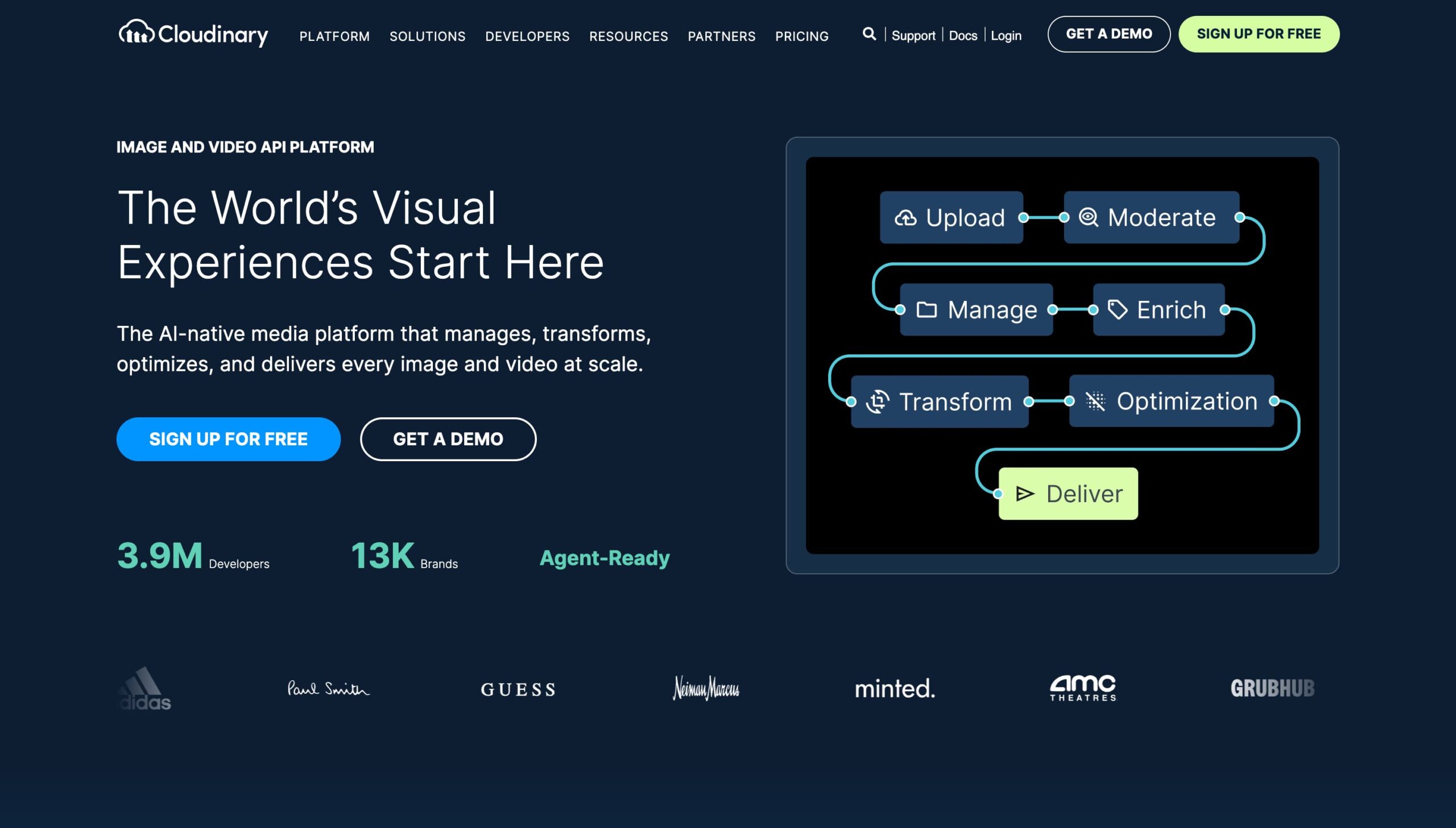Click the Agent-Ready text
1456x828 pixels.
(605, 558)
